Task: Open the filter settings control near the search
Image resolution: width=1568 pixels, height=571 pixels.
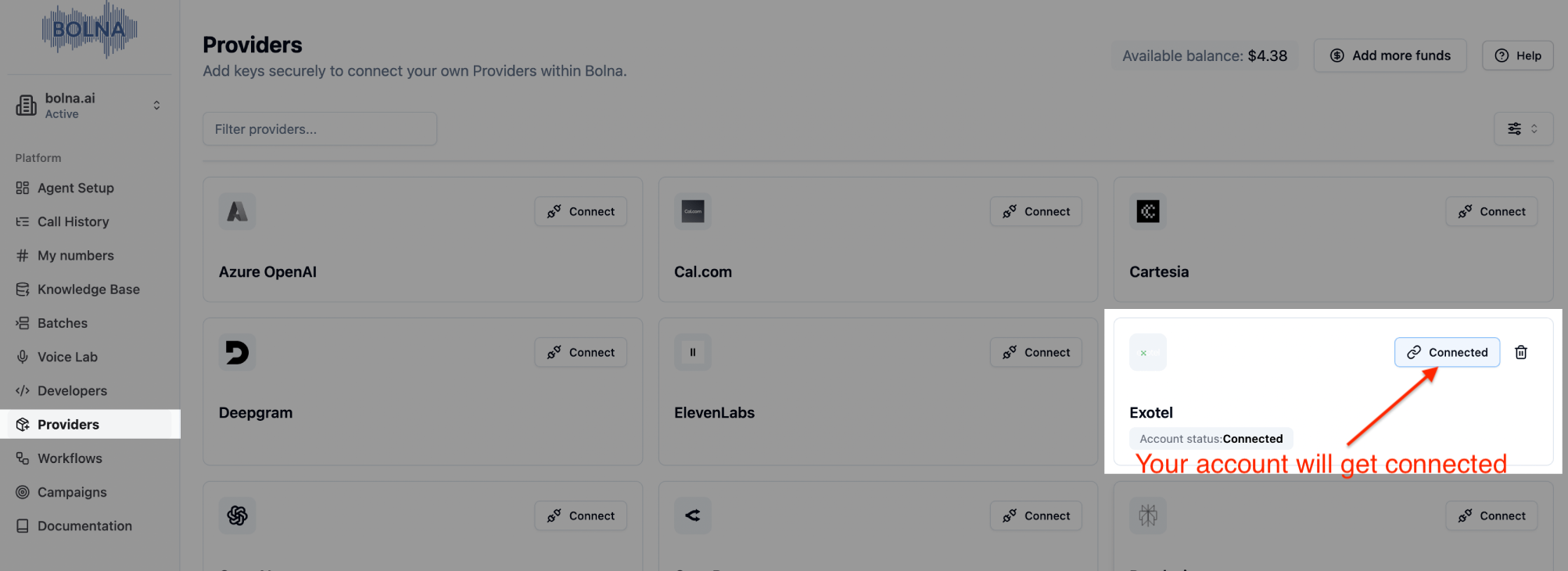Action: (1523, 128)
